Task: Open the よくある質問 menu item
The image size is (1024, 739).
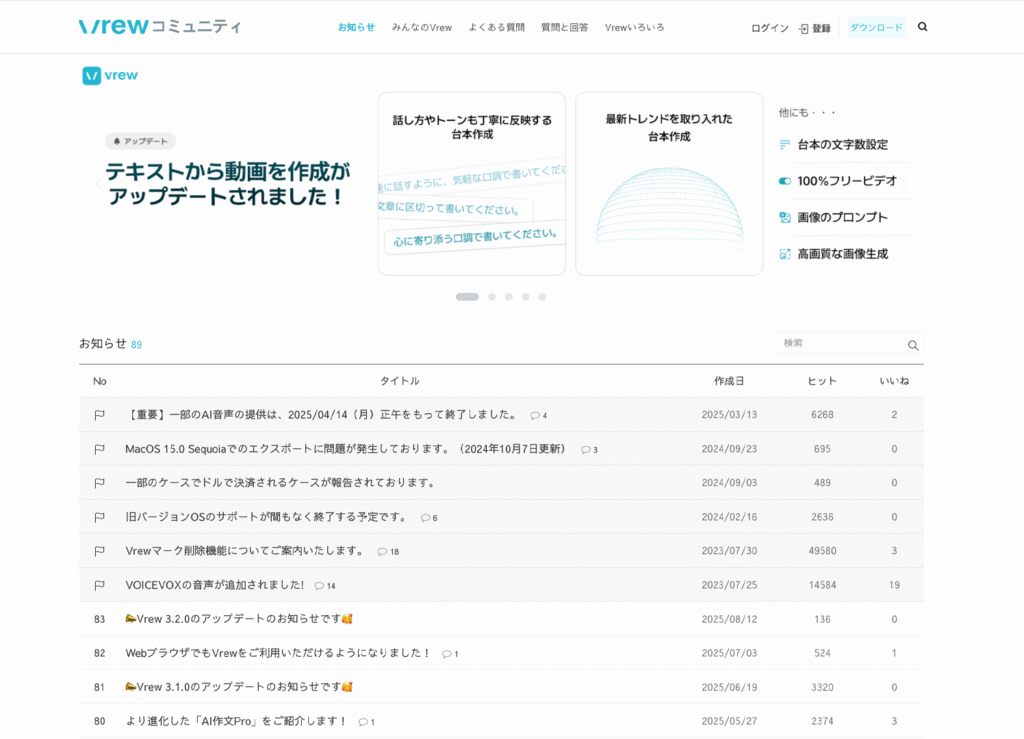Action: (496, 28)
